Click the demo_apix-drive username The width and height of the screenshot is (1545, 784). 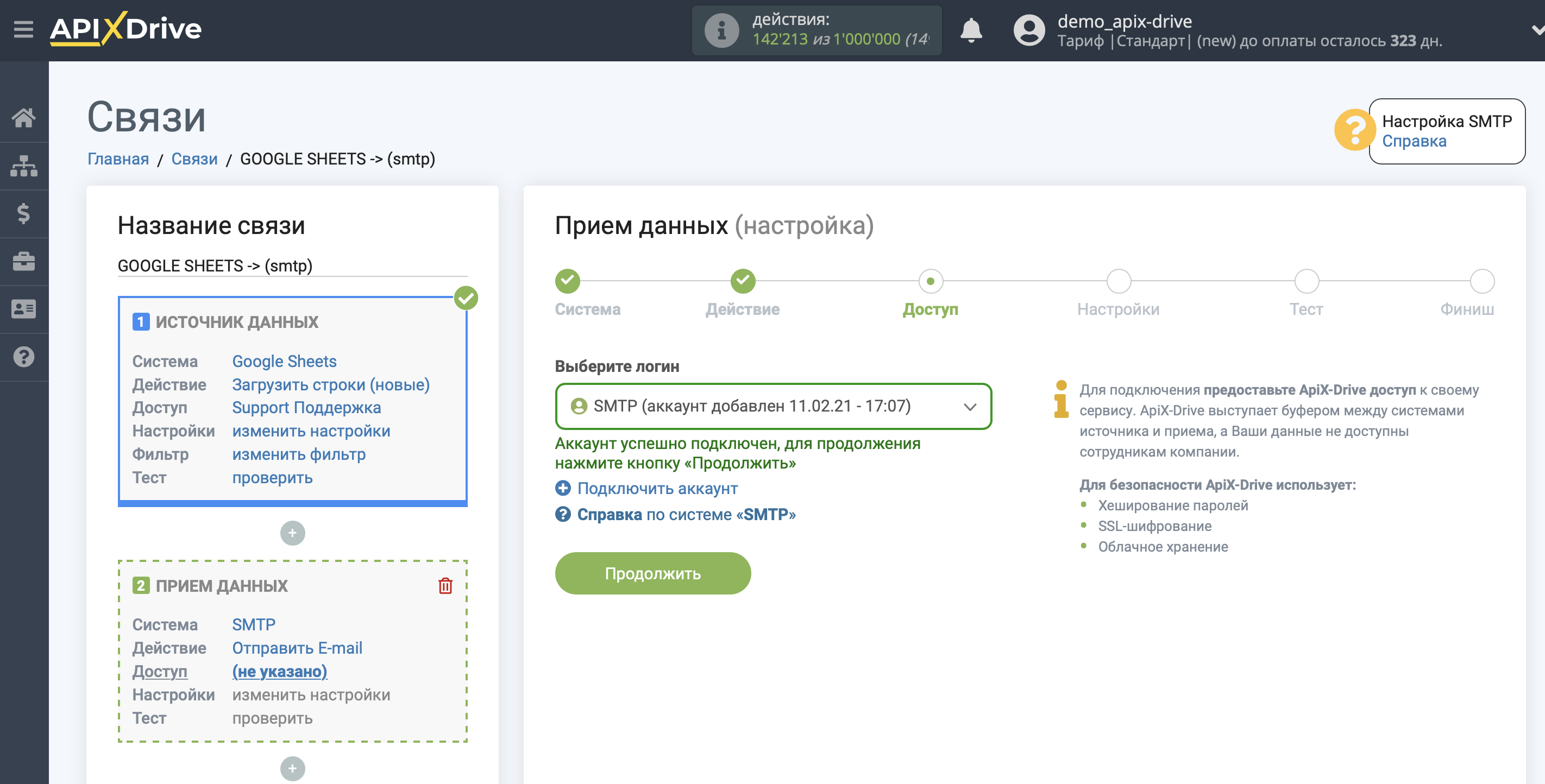(x=1125, y=21)
